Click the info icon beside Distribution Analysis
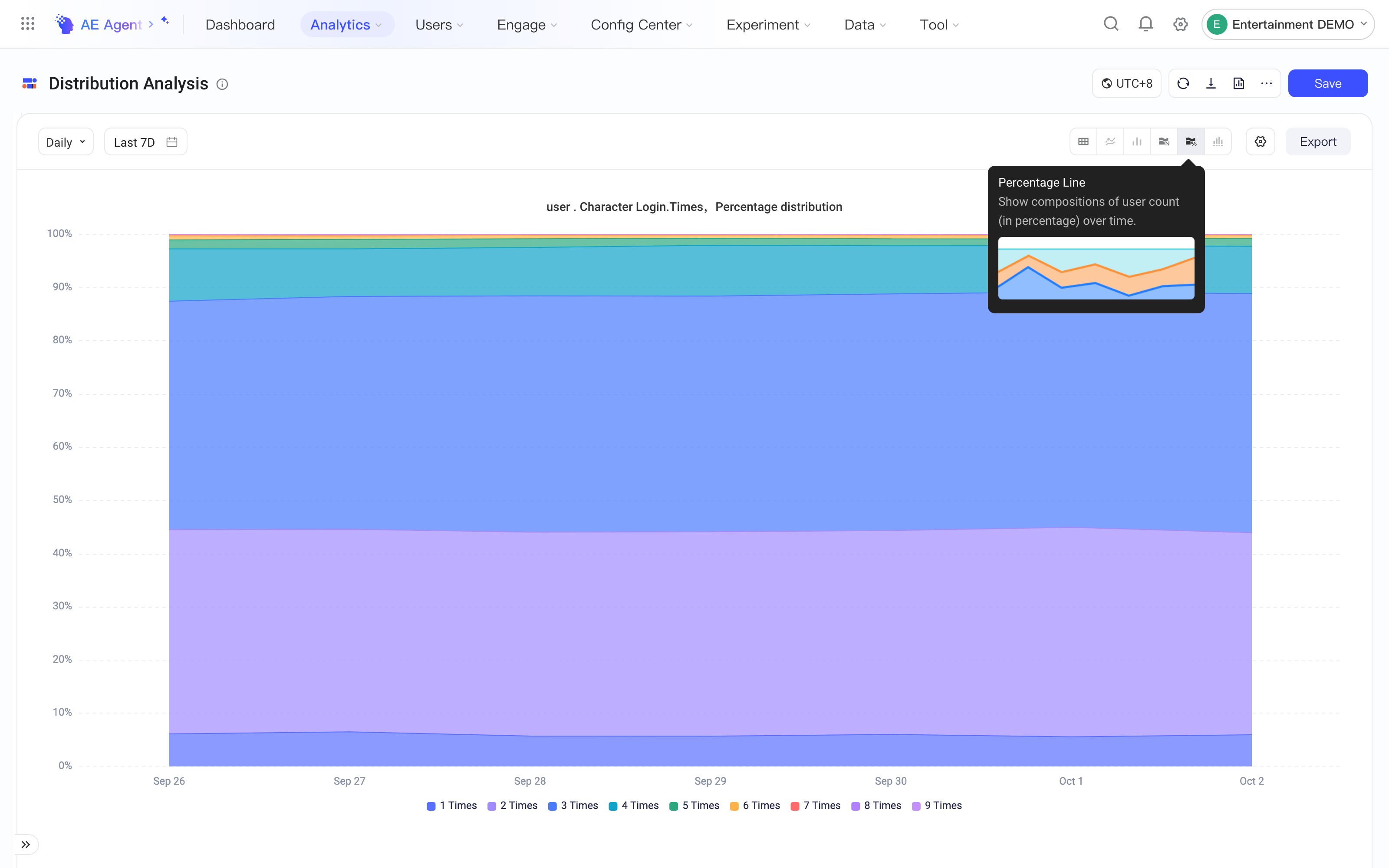1389x868 pixels. coord(222,84)
